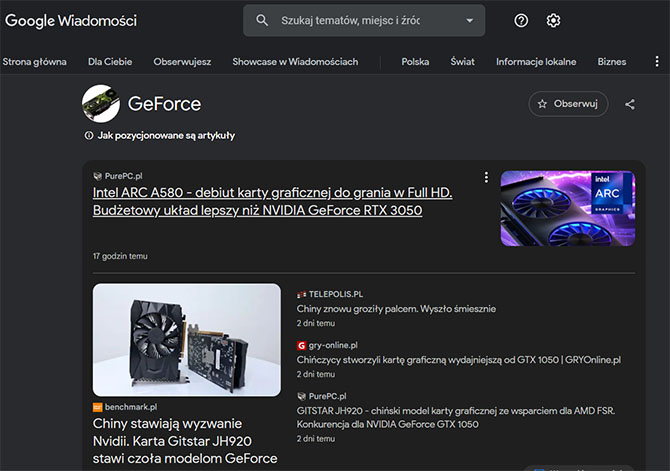Open the settings gear icon
The image size is (670, 471).
(x=553, y=20)
